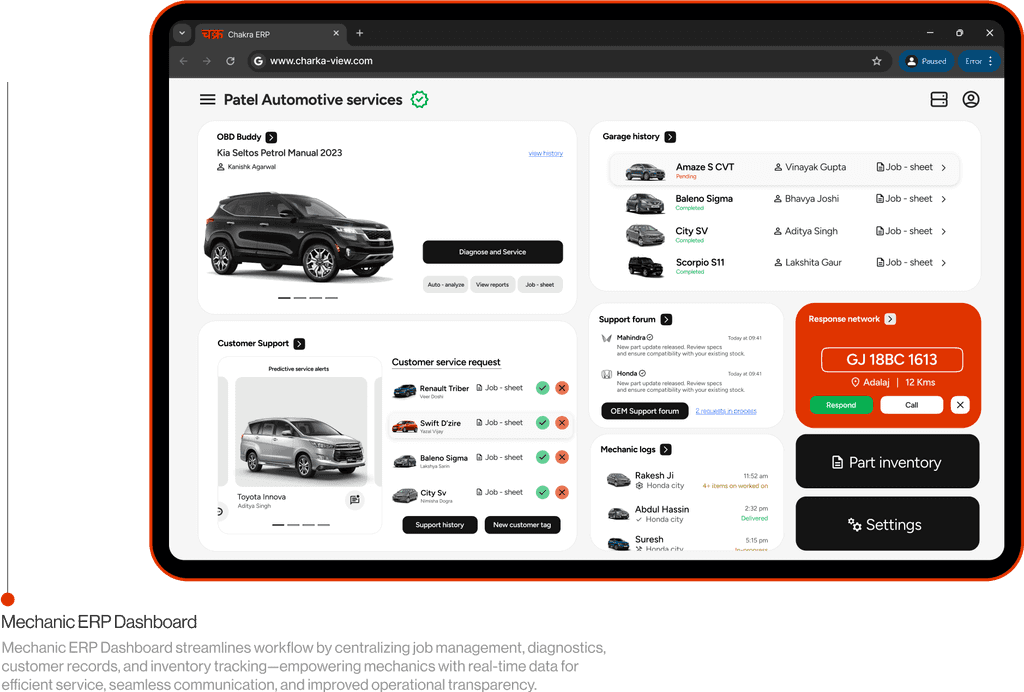Click the Support history button
Viewport: 1024px width, 692px height.
point(440,525)
